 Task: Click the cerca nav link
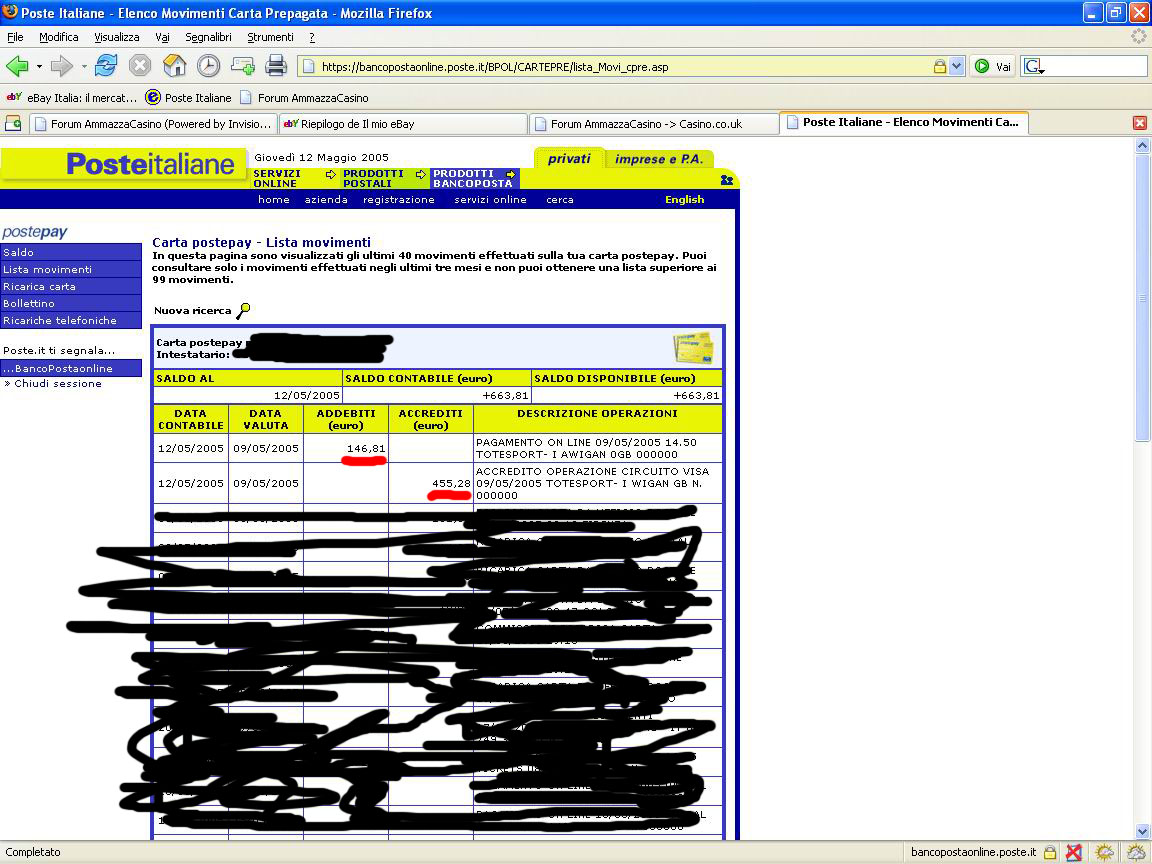(x=560, y=200)
